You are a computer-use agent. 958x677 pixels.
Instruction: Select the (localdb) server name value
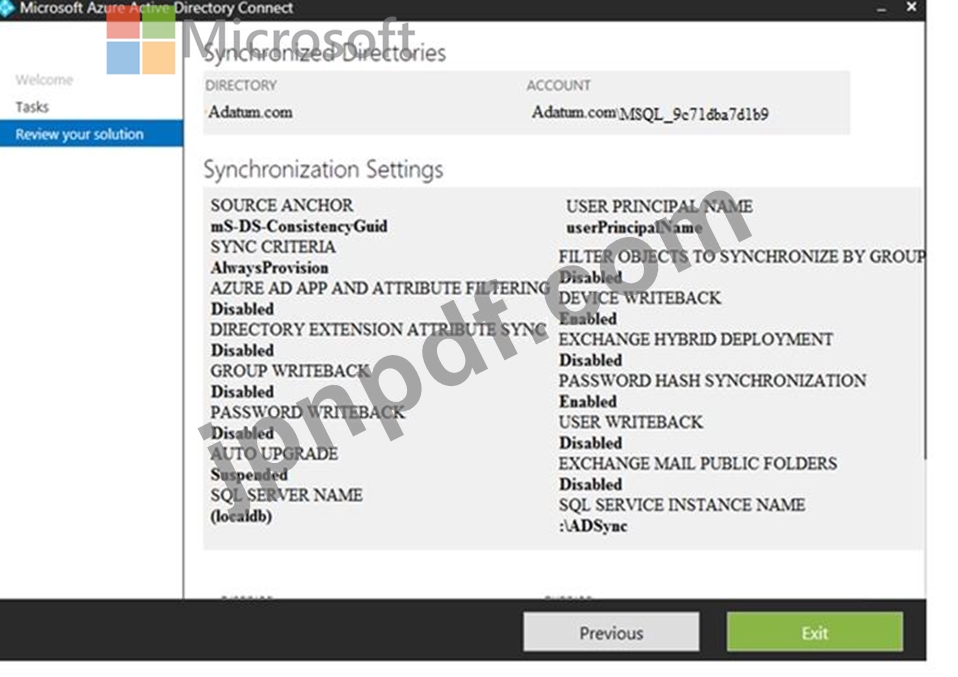coord(241,516)
